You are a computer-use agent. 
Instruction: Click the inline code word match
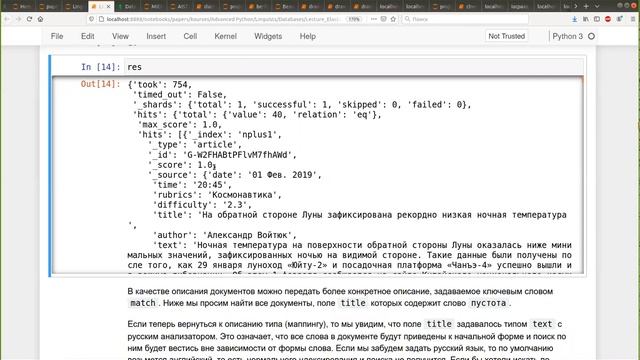(x=143, y=303)
